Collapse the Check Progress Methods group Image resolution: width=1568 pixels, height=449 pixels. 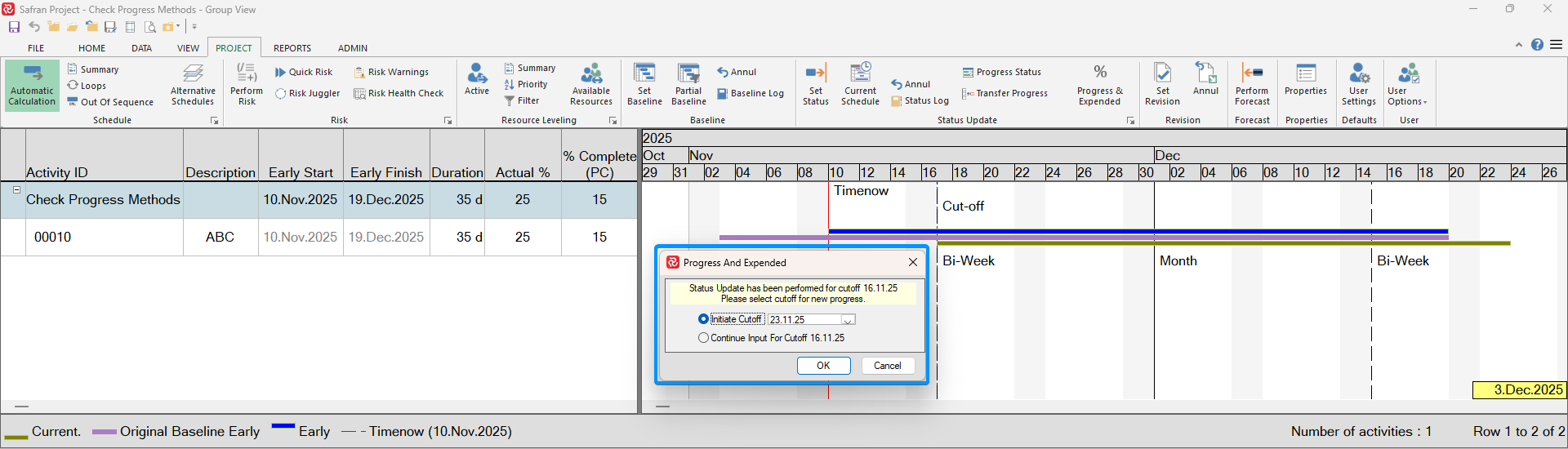16,190
